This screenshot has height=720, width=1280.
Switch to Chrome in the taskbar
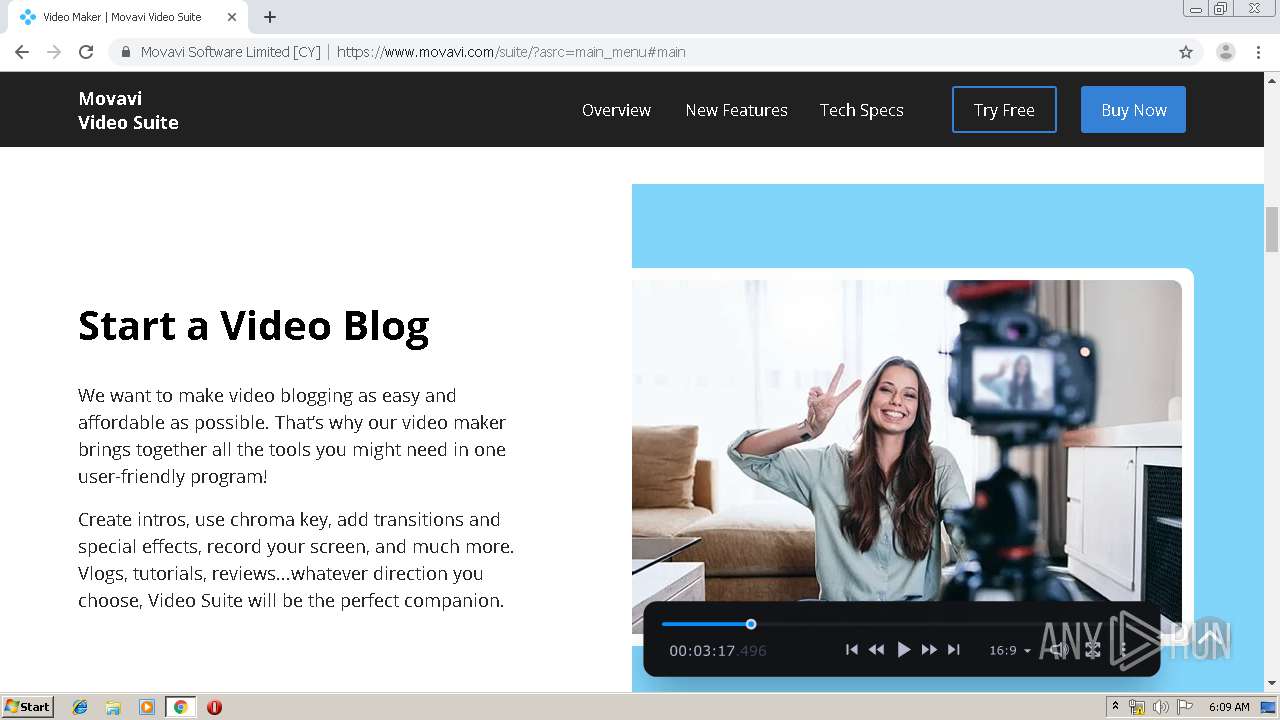tap(180, 707)
